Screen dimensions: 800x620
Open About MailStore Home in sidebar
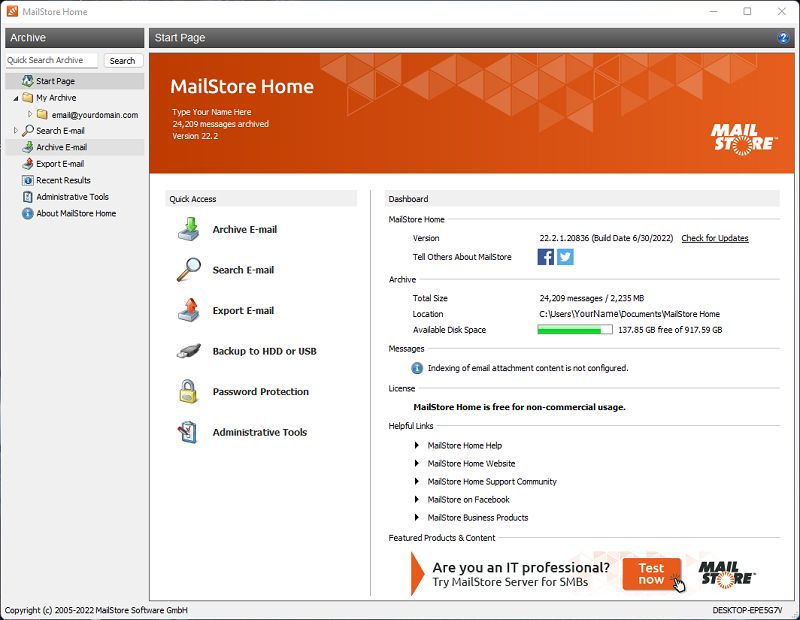[x=76, y=213]
